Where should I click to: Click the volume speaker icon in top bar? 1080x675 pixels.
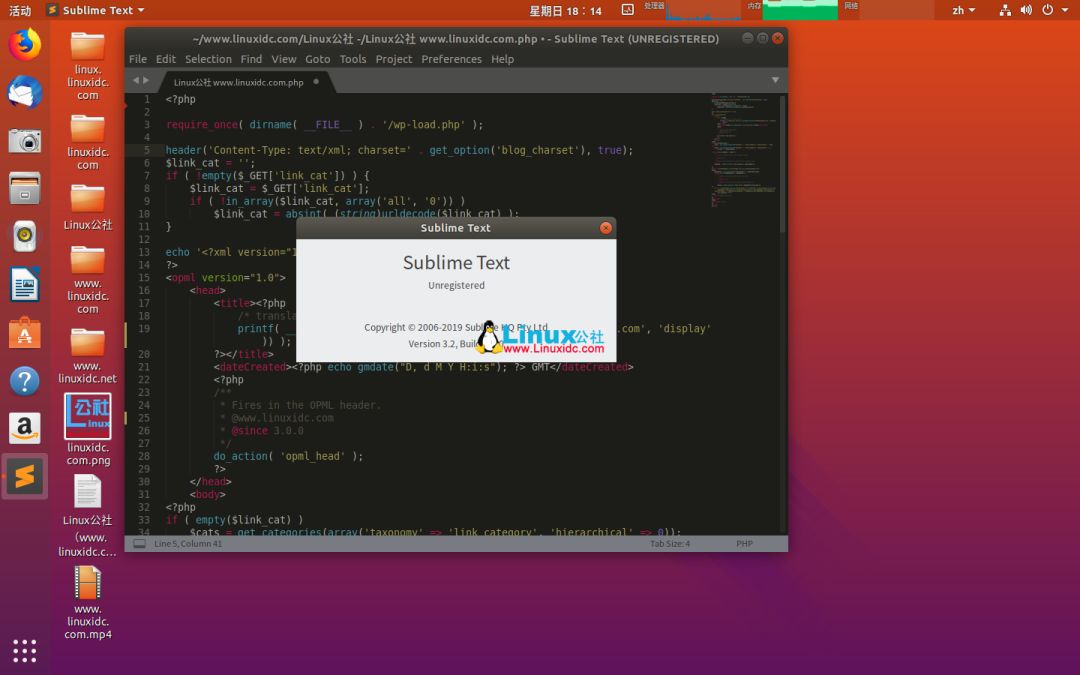point(1026,10)
